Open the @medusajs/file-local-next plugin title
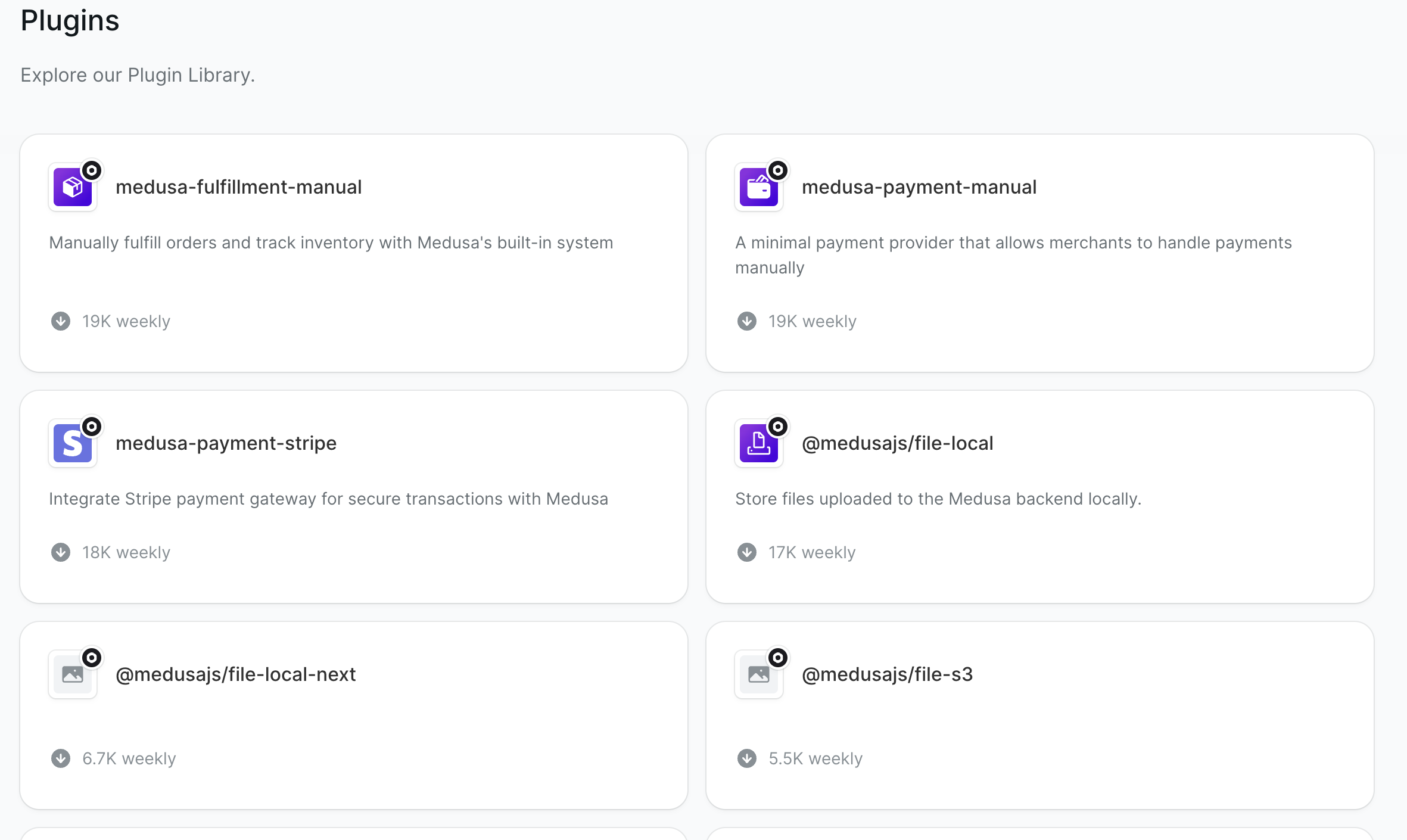The width and height of the screenshot is (1407, 840). tap(236, 674)
